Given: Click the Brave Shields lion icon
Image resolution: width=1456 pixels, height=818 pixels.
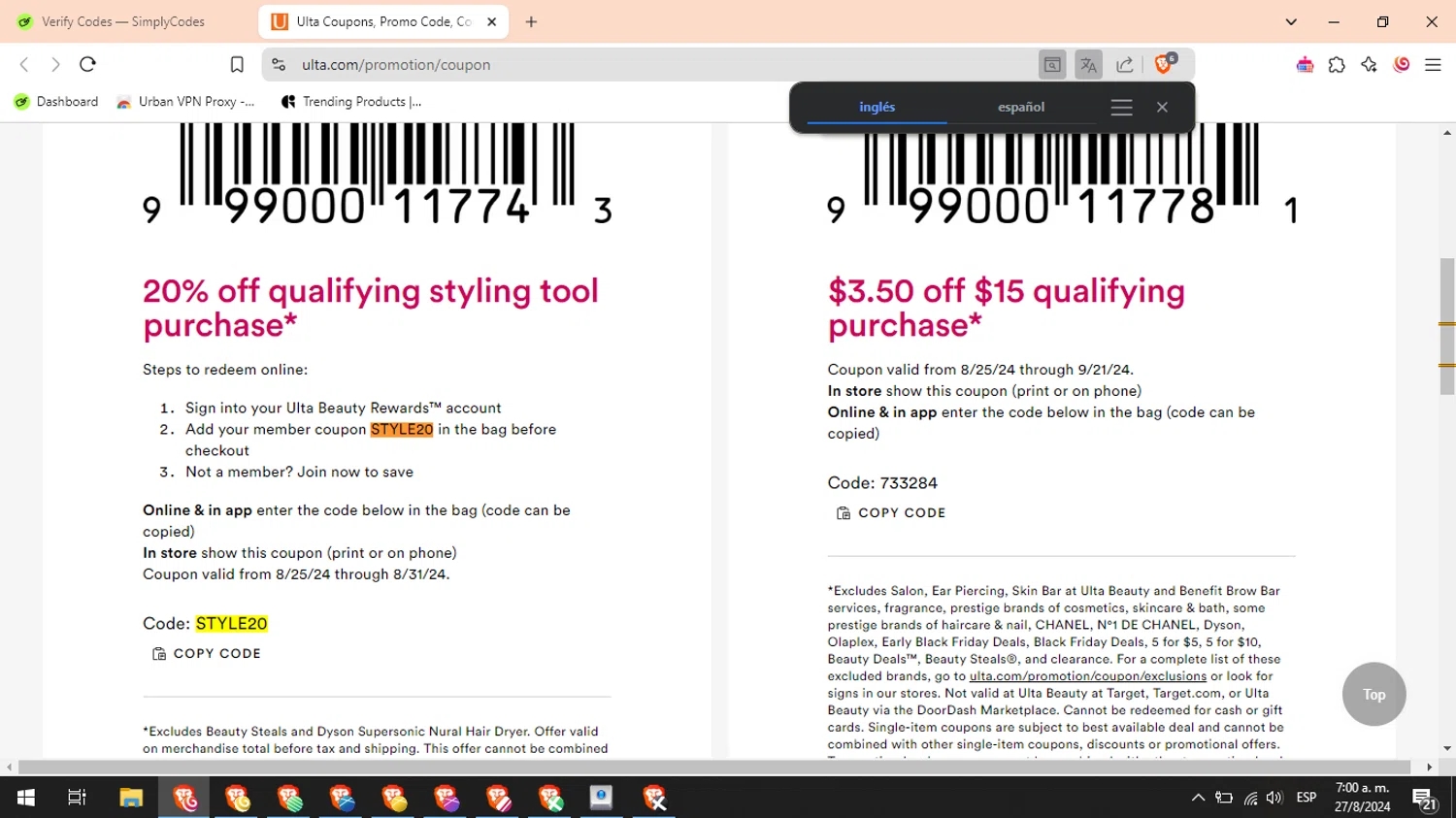Looking at the screenshot, I should pyautogui.click(x=1163, y=65).
